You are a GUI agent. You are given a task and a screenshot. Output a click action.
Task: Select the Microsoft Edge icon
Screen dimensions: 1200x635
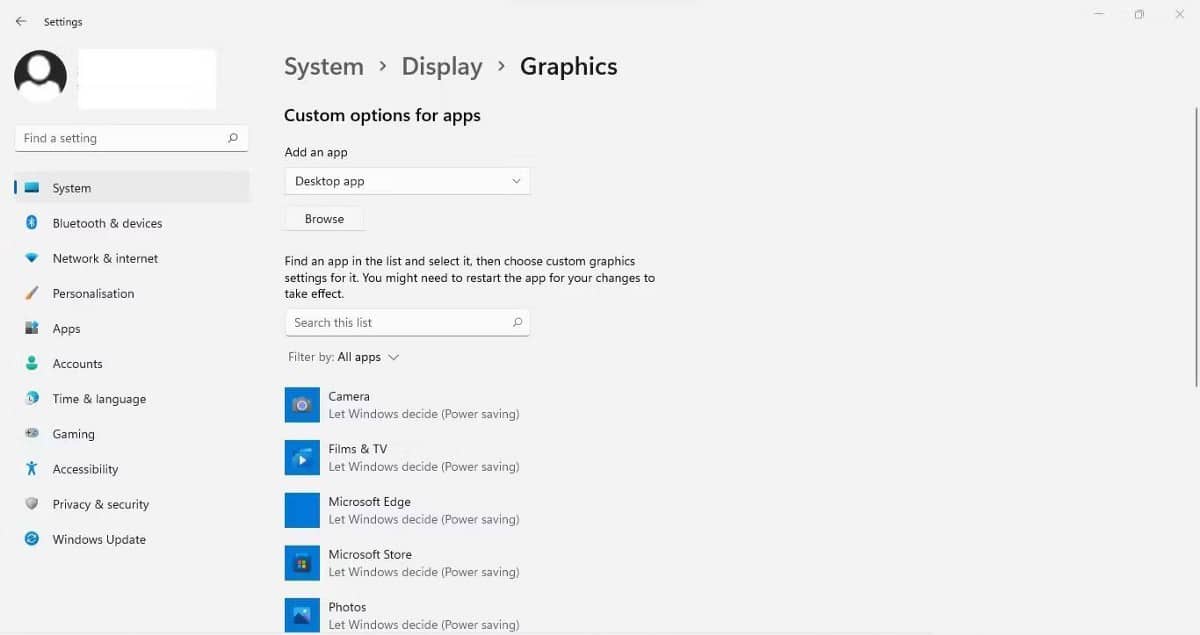(x=302, y=510)
